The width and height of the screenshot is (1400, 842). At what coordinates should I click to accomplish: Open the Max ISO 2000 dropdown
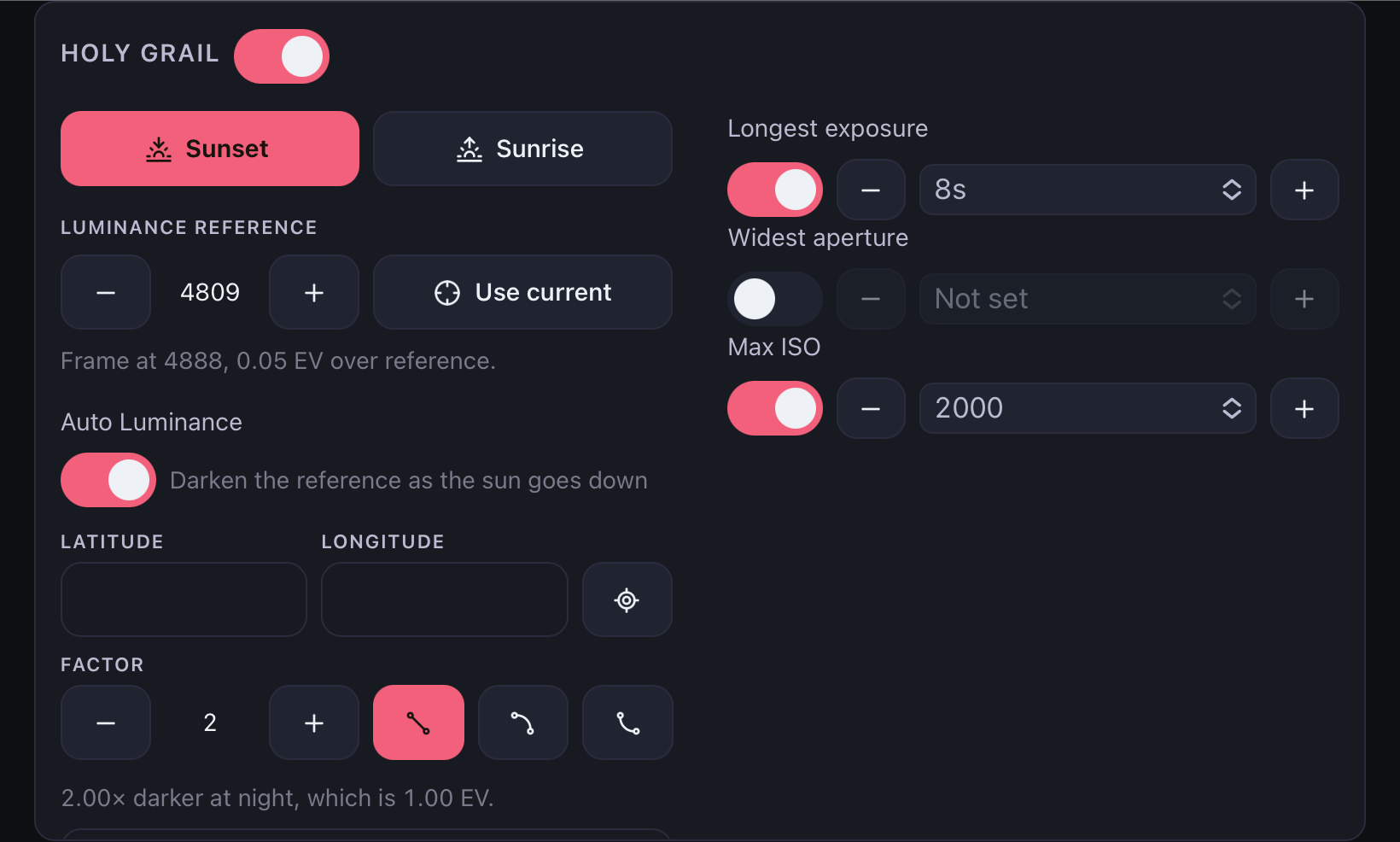(1088, 408)
